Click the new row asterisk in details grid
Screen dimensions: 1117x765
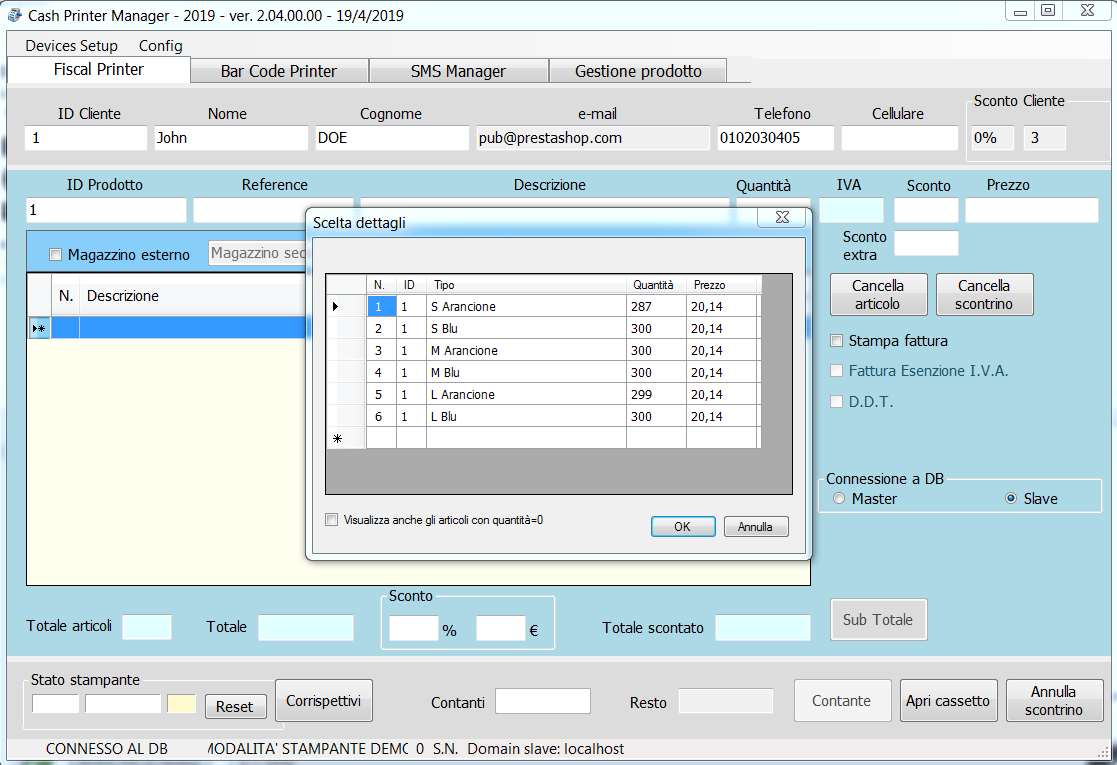(x=337, y=438)
